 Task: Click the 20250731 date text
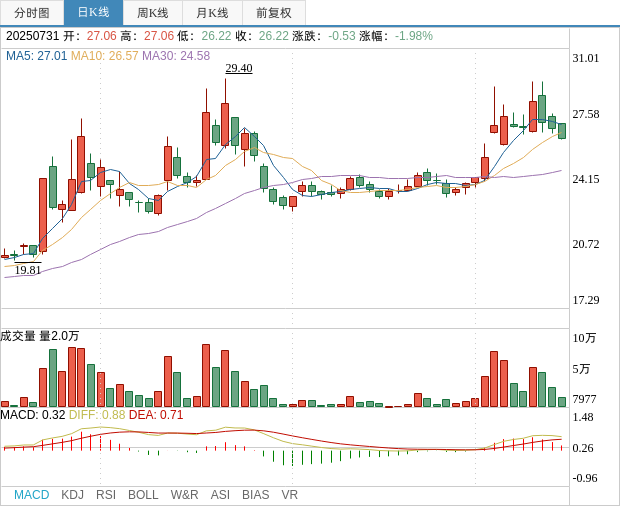[32, 36]
